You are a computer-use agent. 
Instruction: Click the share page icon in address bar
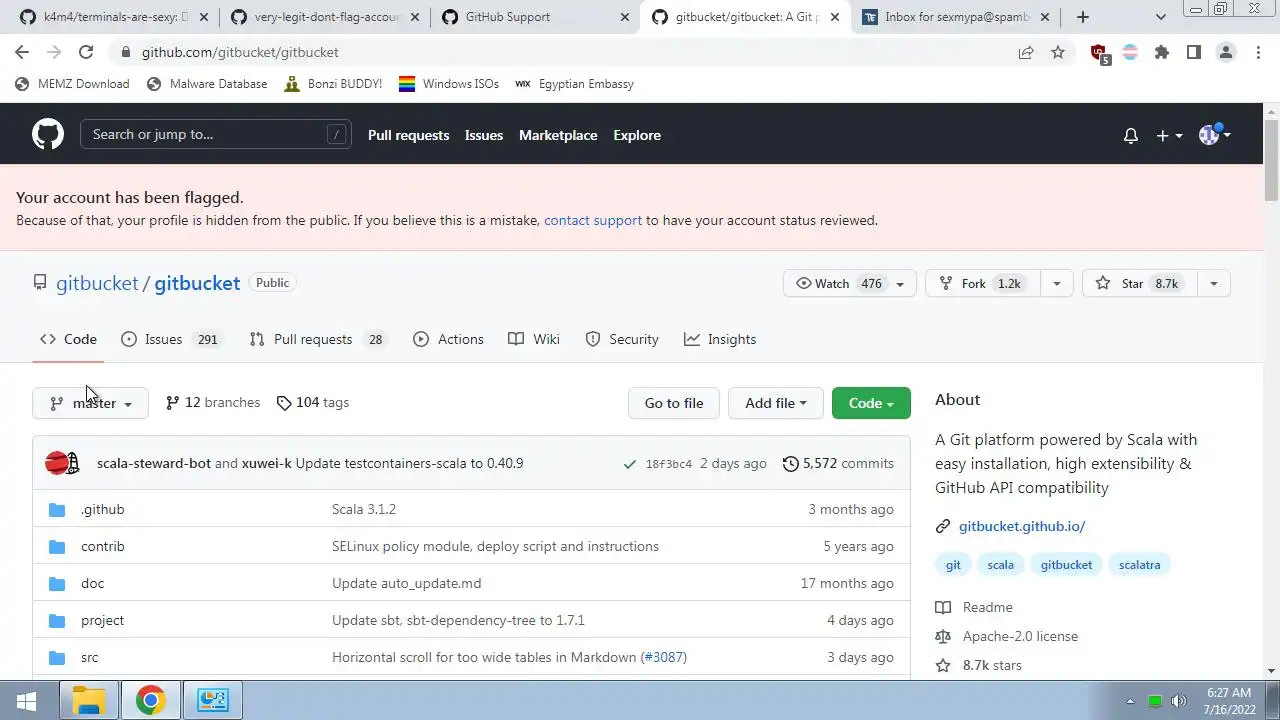coord(1026,52)
